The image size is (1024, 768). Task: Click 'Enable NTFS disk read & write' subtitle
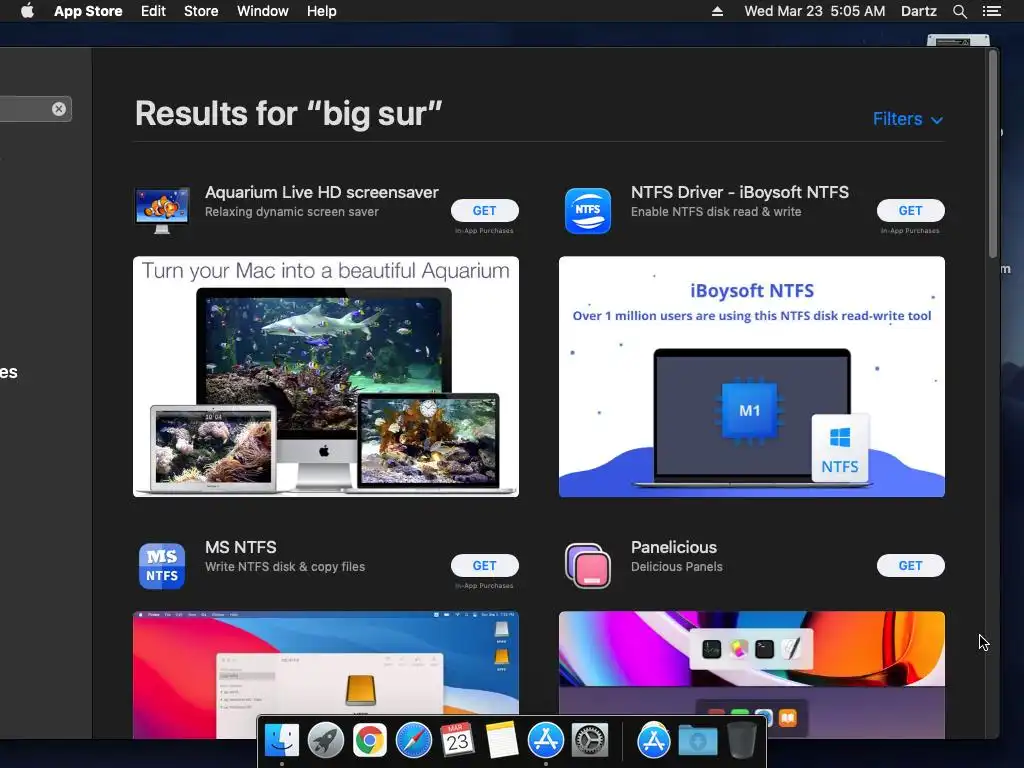coord(716,212)
